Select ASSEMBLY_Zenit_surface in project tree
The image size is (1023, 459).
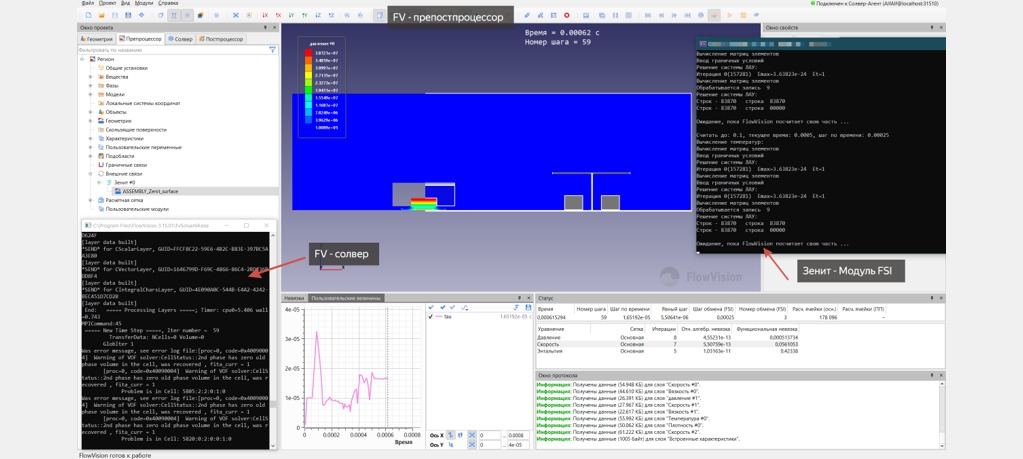(150, 192)
